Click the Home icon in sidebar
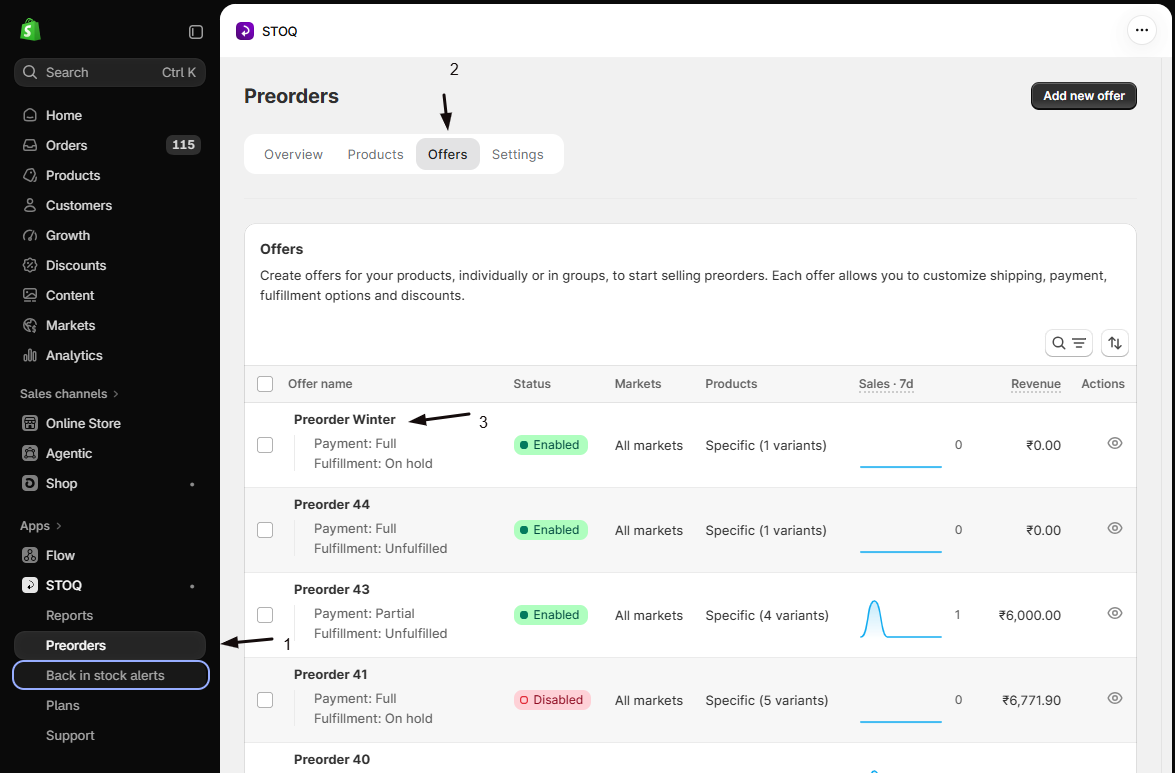Screen dimensions: 1175x773 click(x=30, y=115)
